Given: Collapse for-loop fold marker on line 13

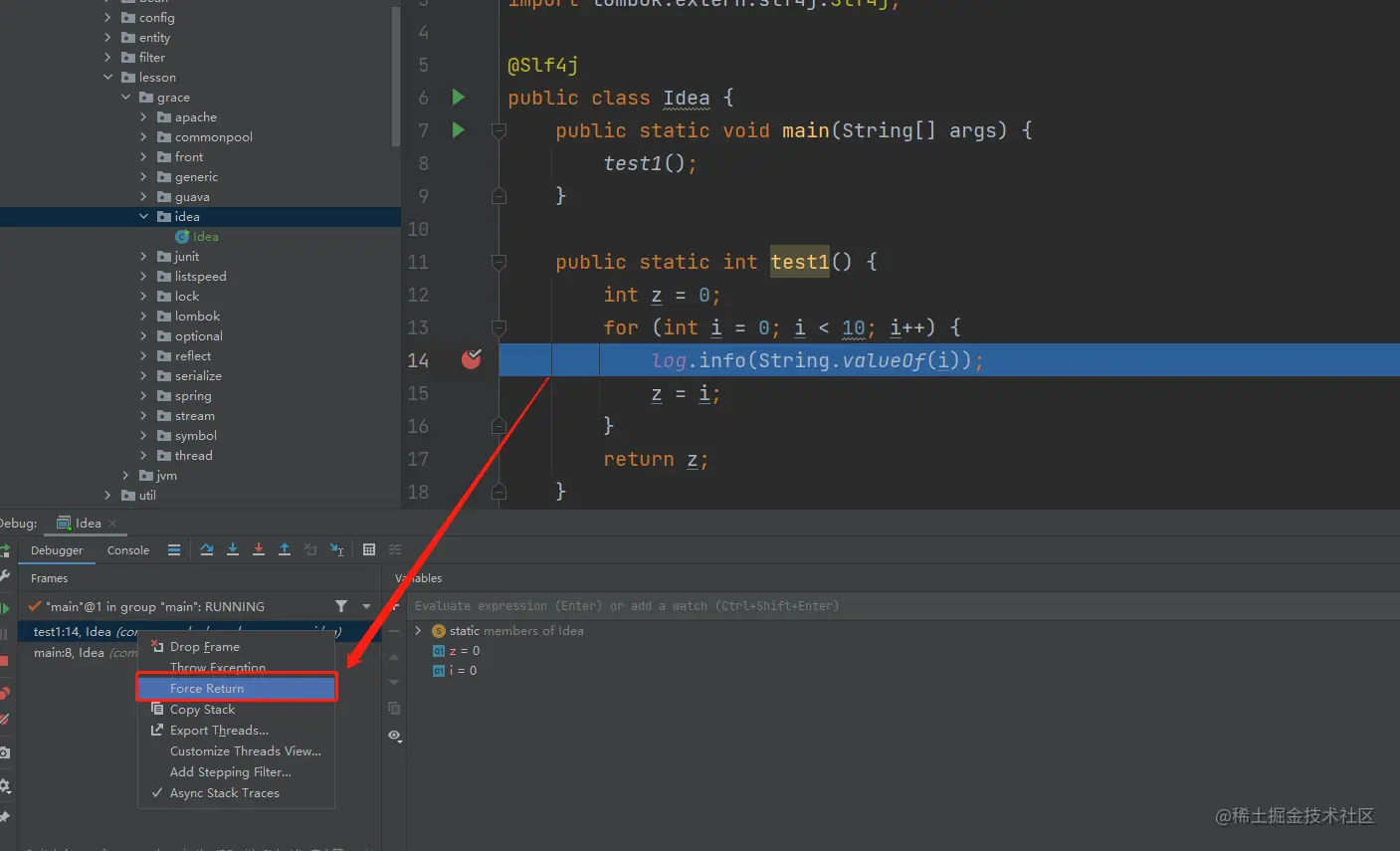Looking at the screenshot, I should point(500,327).
